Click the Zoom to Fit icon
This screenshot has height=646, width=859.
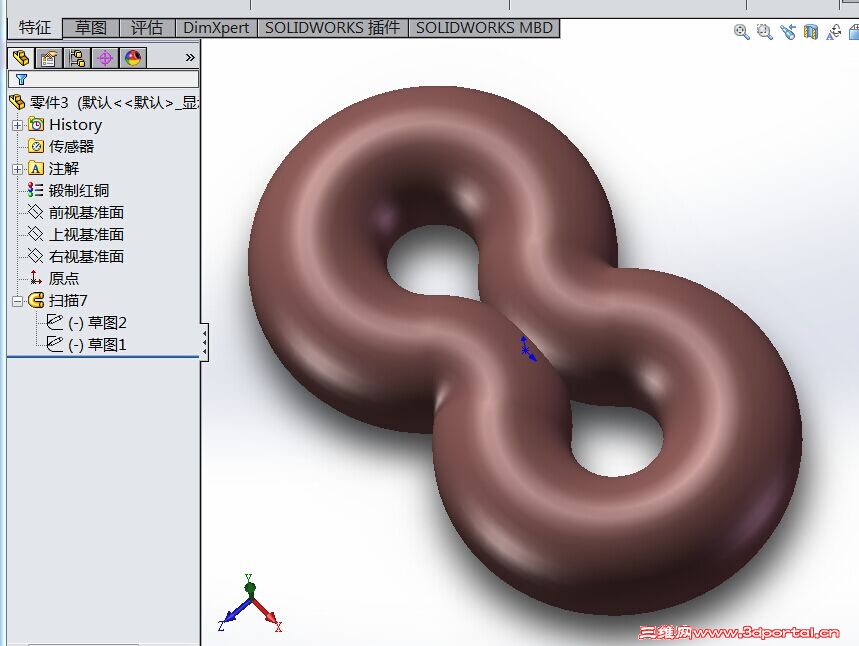741,32
